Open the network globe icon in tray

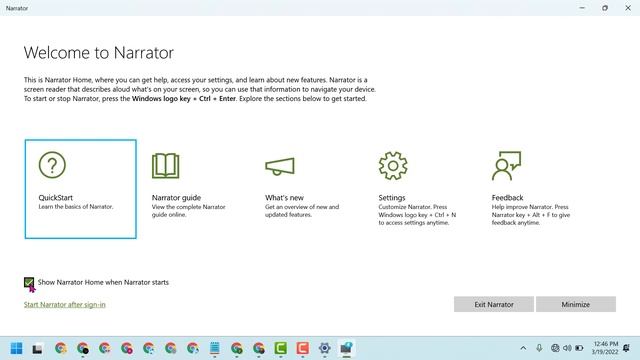(x=555, y=348)
